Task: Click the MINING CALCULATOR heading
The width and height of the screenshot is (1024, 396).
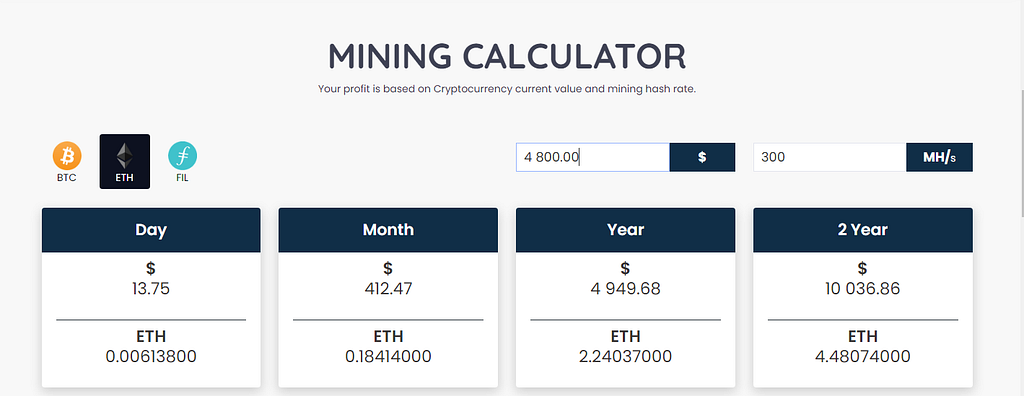Action: point(507,56)
